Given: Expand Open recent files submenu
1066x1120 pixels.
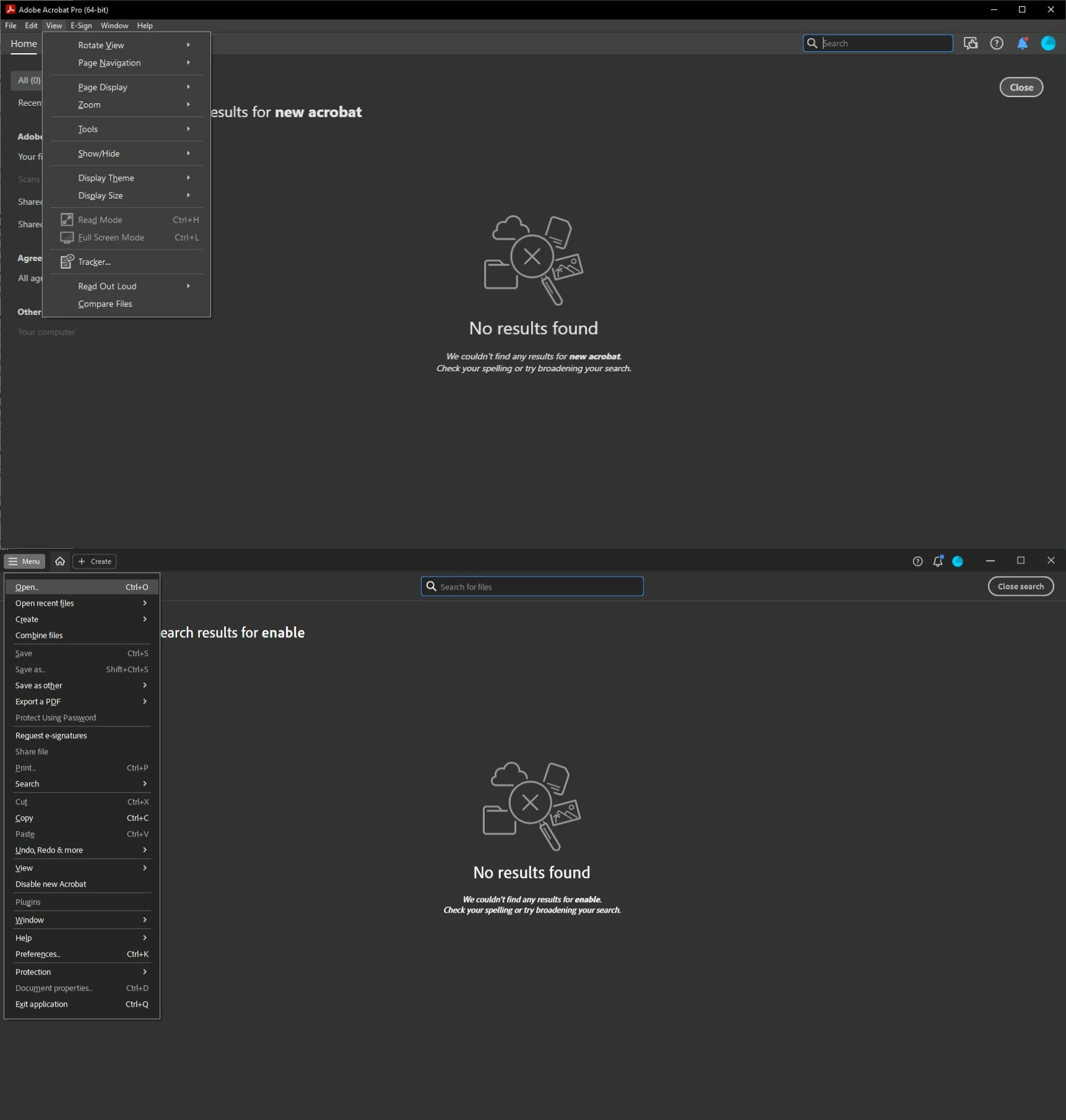Looking at the screenshot, I should 82,603.
